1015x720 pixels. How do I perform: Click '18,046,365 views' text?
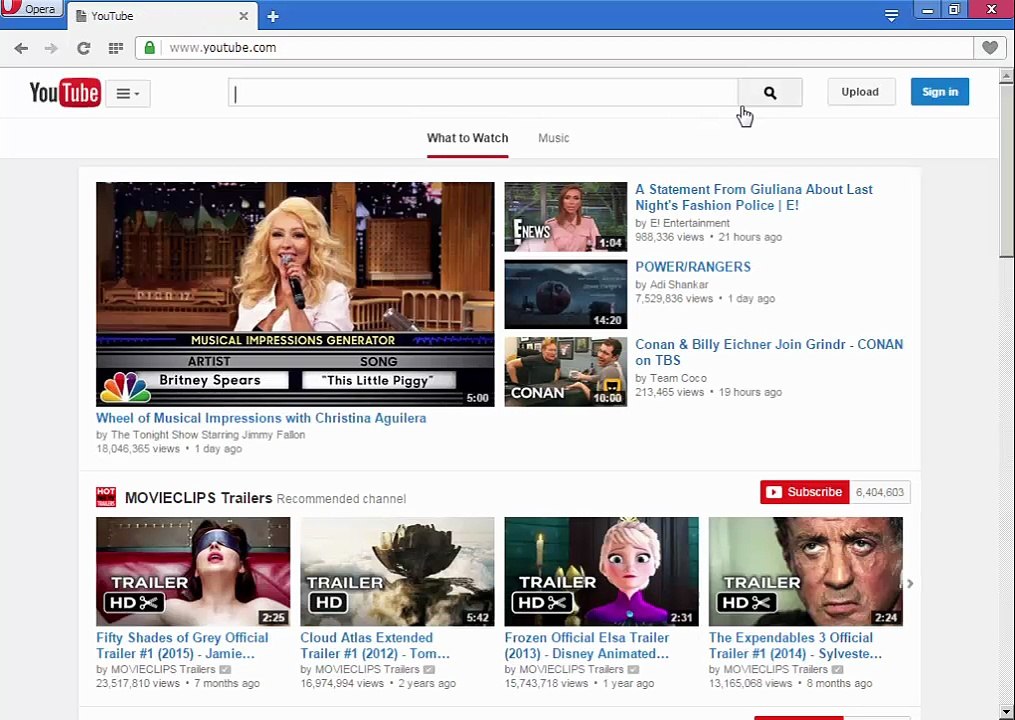point(138,449)
